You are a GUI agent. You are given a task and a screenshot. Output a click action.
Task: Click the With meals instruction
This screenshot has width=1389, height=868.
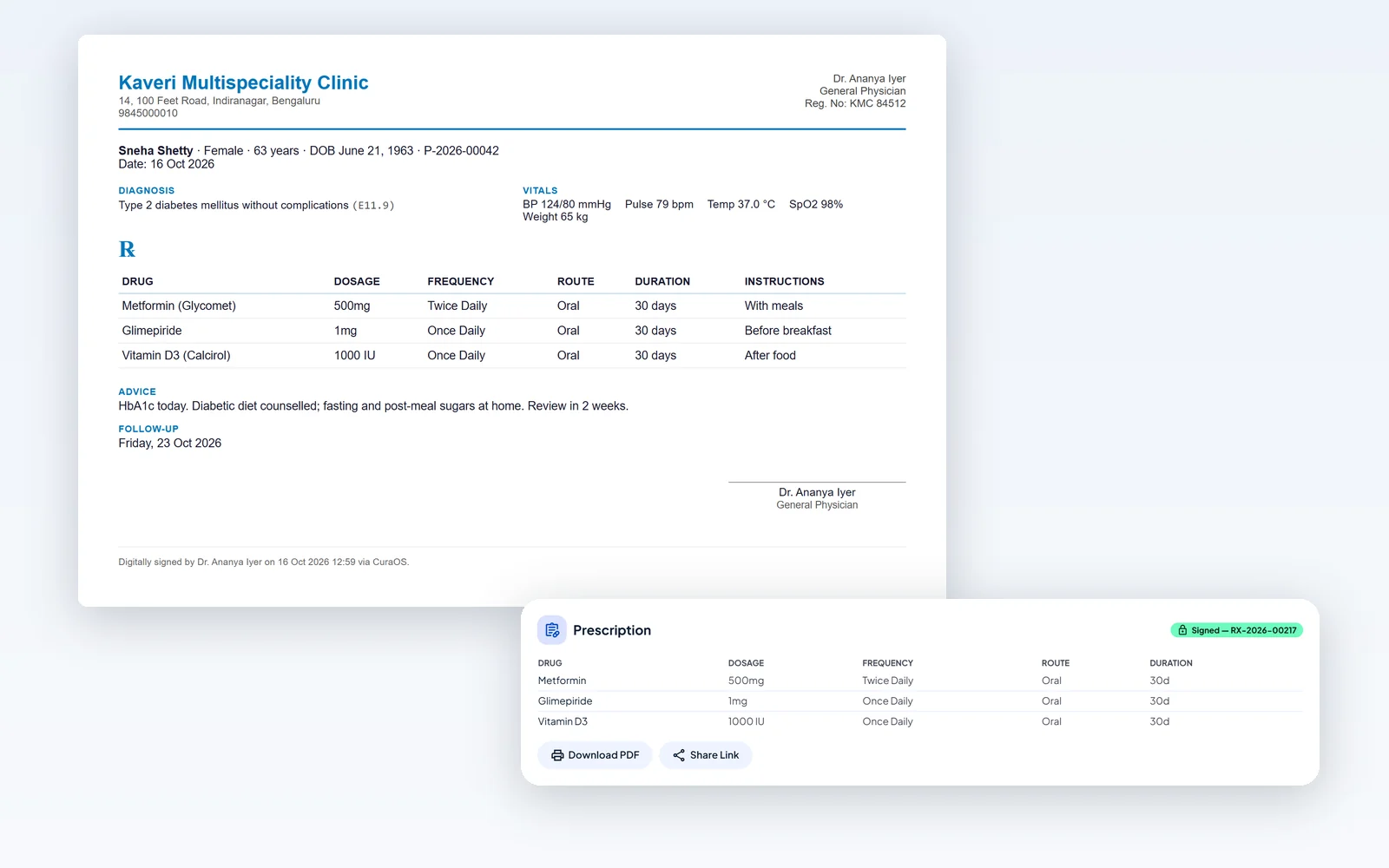coord(773,306)
